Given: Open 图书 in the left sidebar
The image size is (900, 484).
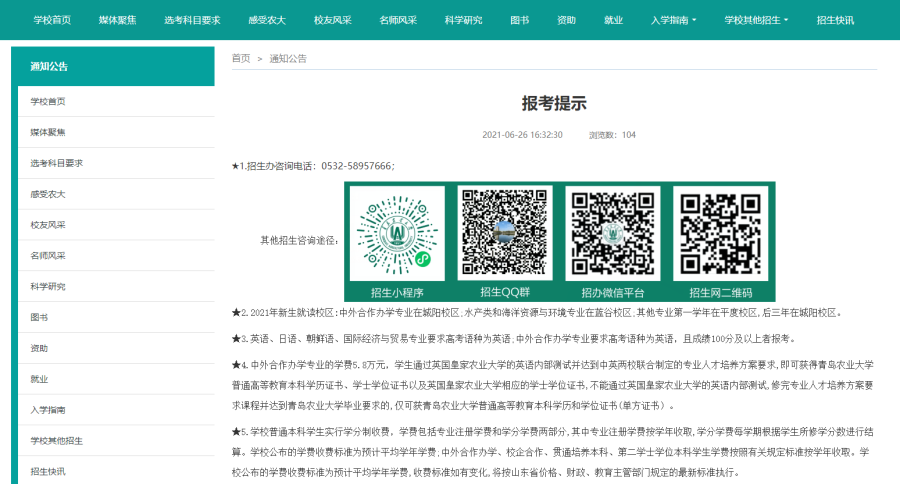Looking at the screenshot, I should pos(39,317).
